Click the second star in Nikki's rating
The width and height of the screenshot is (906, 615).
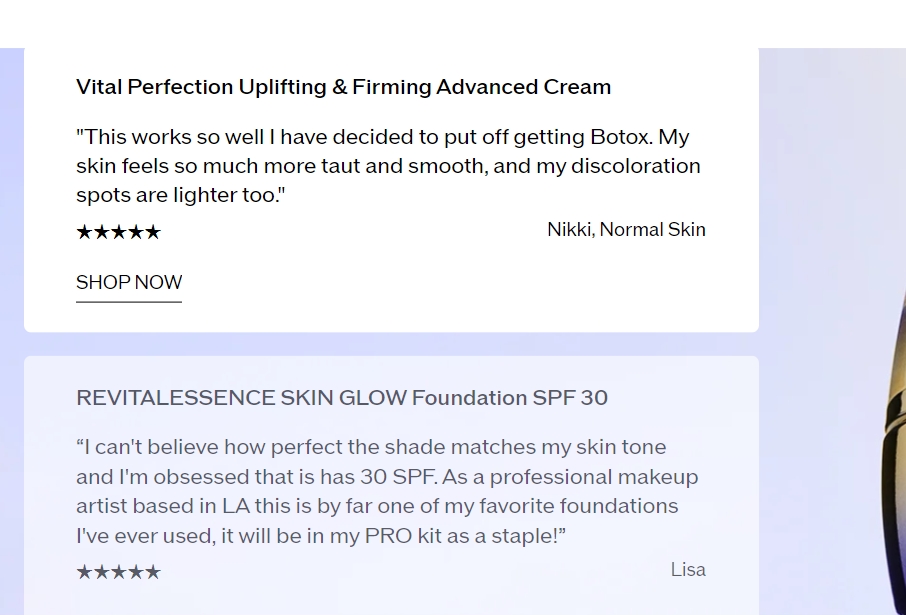(x=101, y=232)
